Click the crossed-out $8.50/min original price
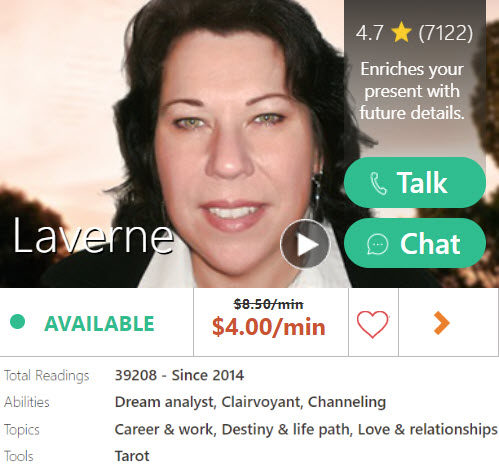Image resolution: width=499 pixels, height=476 pixels. [x=269, y=304]
